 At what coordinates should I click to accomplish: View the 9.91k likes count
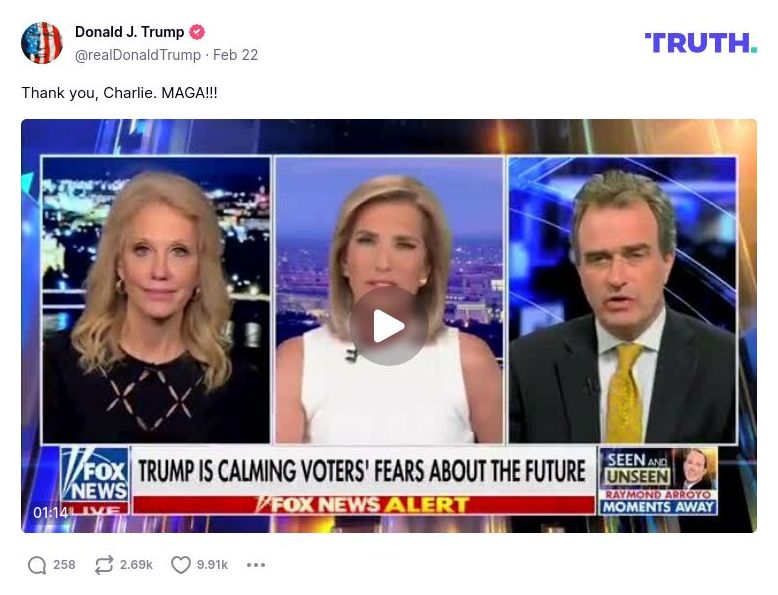click(x=212, y=565)
